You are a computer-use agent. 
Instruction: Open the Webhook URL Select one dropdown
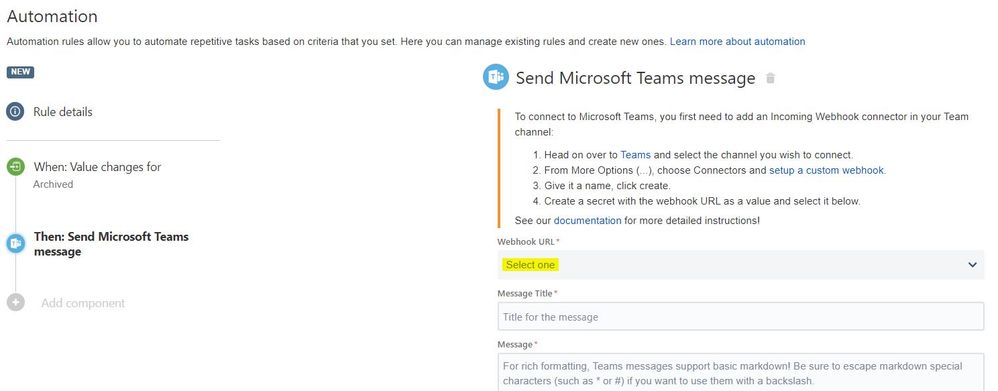pos(740,265)
